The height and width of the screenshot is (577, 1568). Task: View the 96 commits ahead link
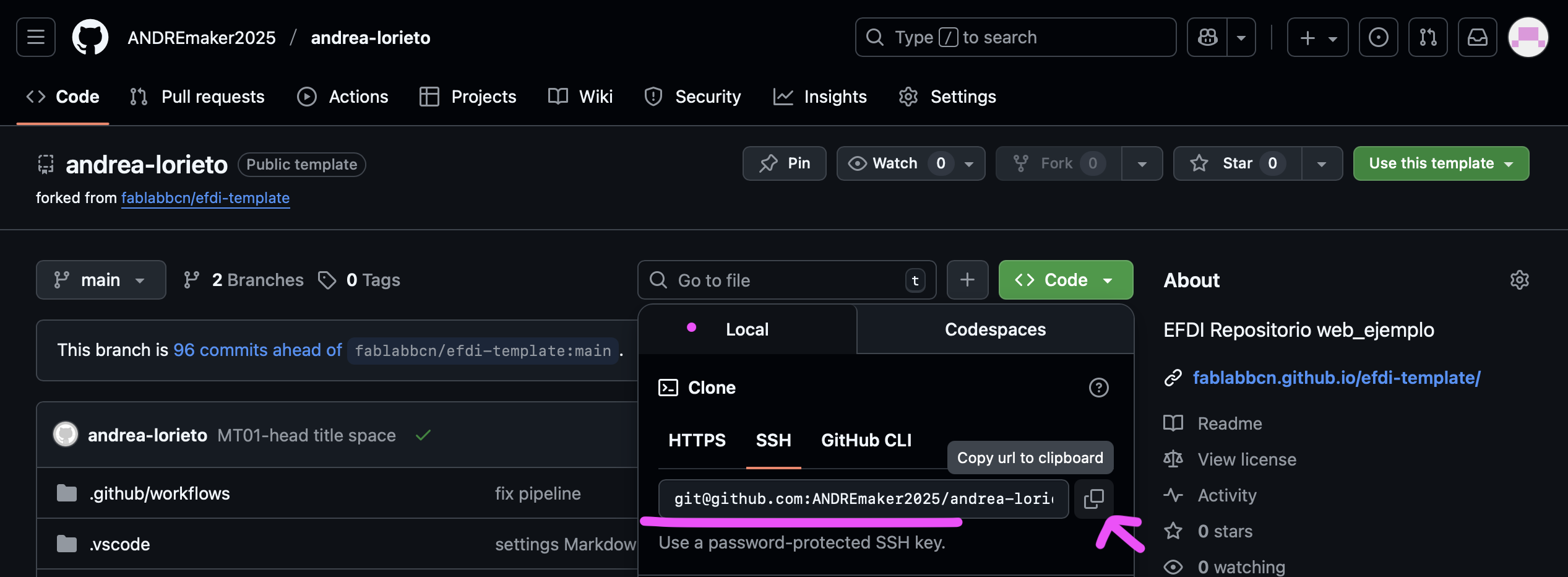pos(257,350)
